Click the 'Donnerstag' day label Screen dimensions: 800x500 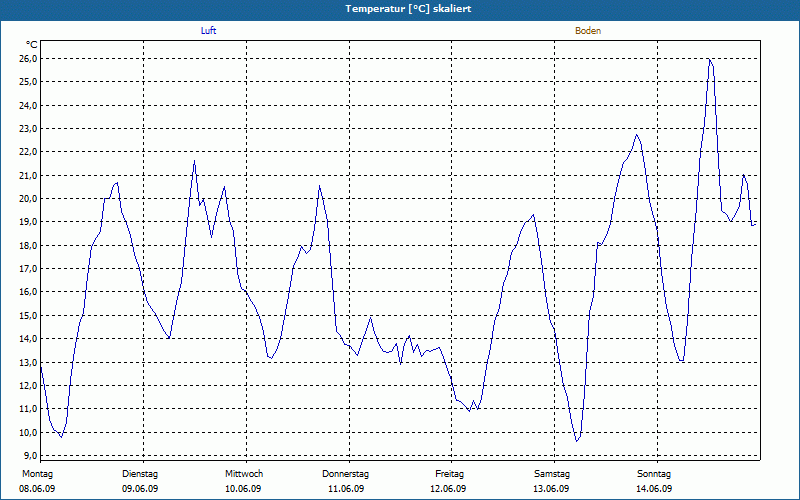click(345, 474)
